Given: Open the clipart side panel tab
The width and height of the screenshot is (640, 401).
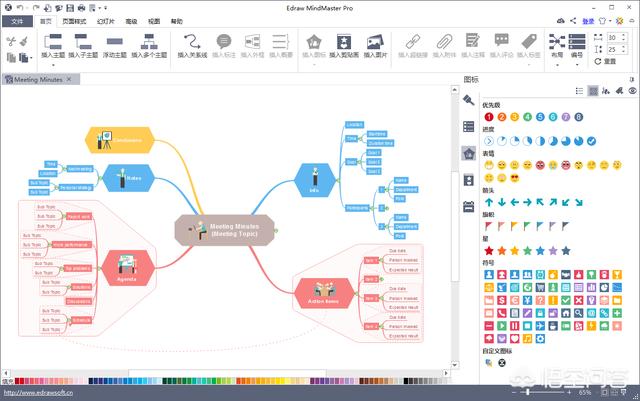Looking at the screenshot, I should pos(469,180).
